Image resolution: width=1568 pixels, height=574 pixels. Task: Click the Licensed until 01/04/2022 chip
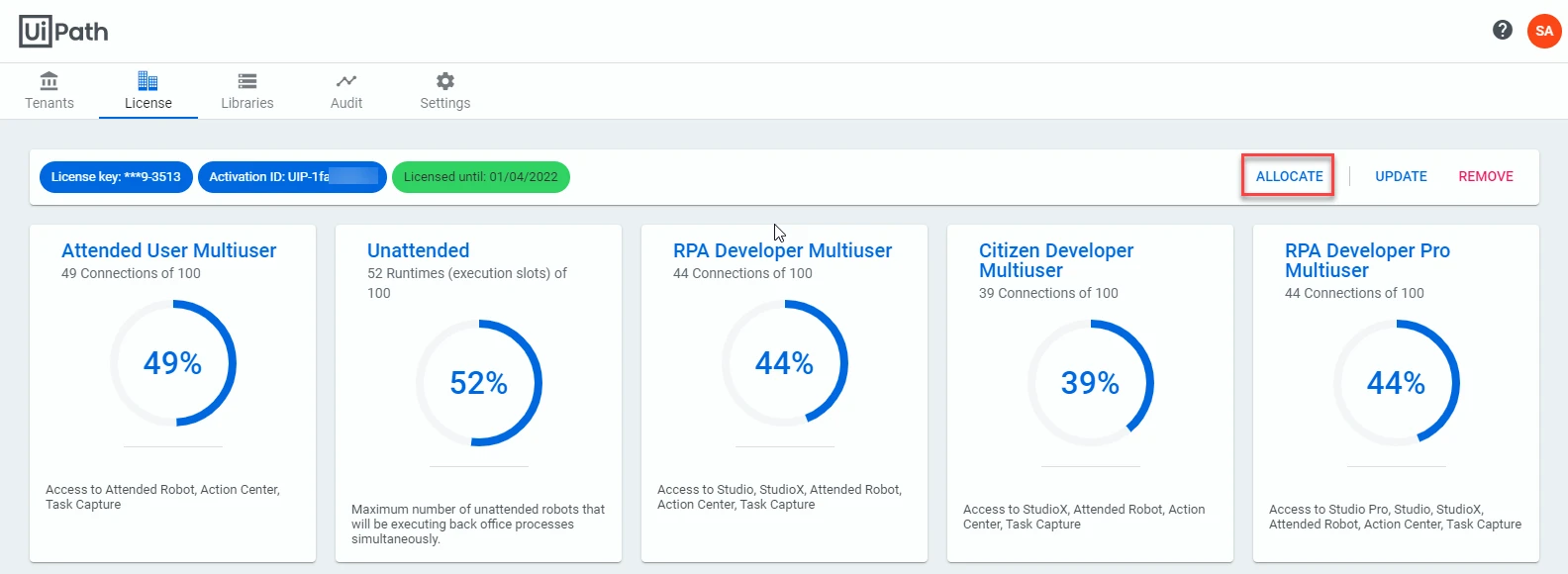[x=481, y=177]
